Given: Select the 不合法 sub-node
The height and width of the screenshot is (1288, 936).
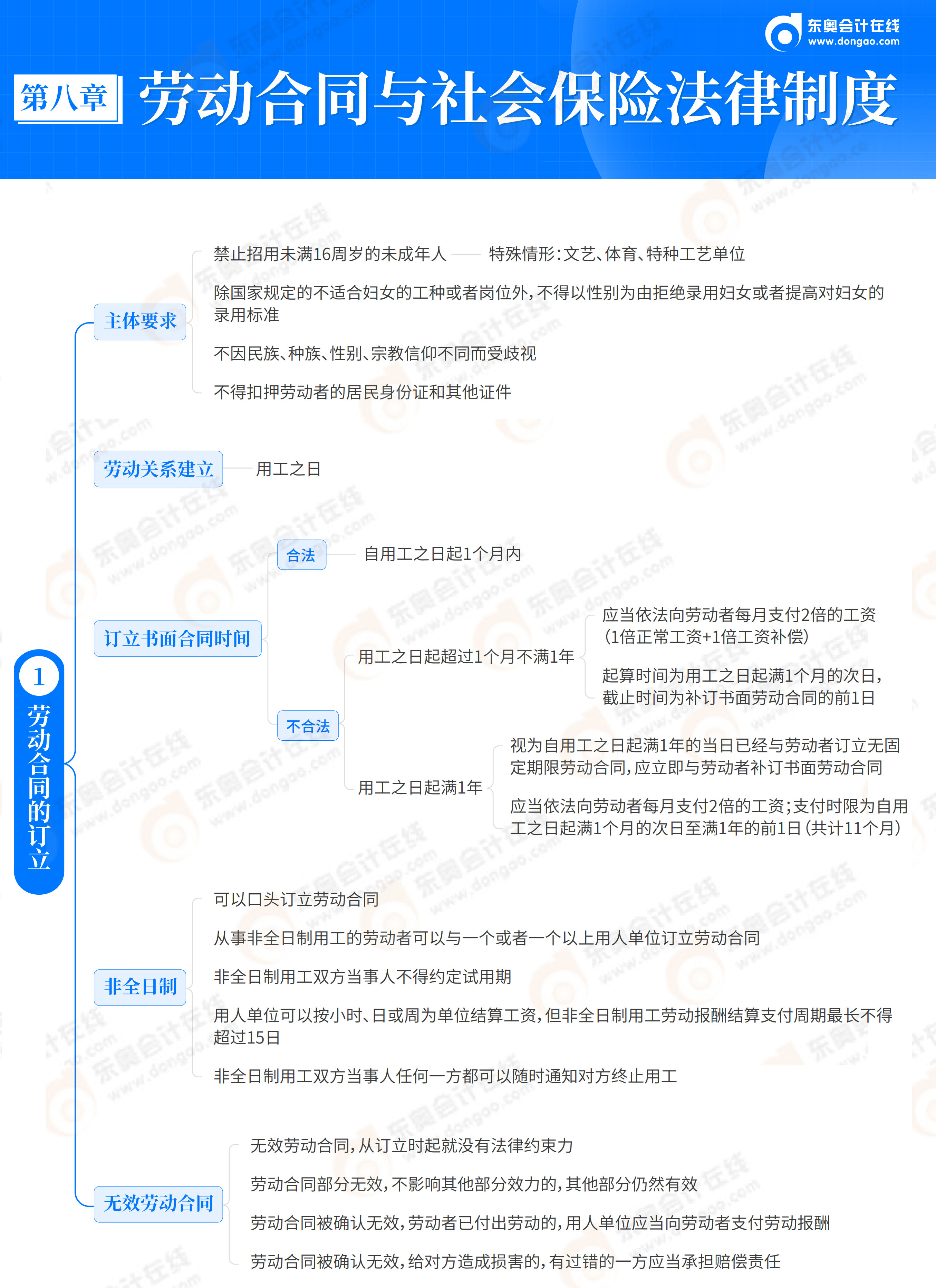Looking at the screenshot, I should (x=308, y=726).
